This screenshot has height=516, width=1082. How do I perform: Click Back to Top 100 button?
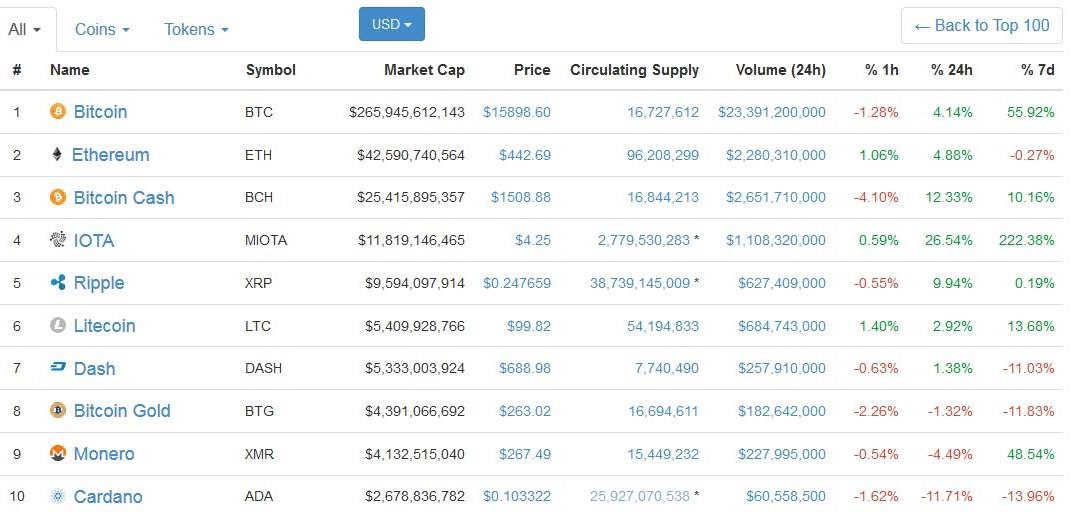tap(982, 26)
